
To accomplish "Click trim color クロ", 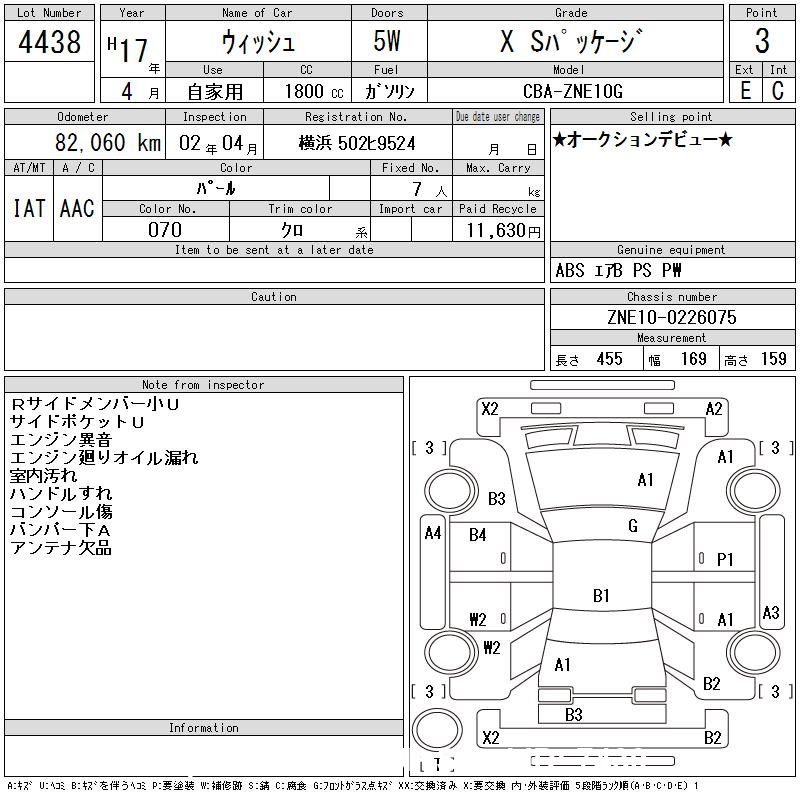I will tap(292, 230).
